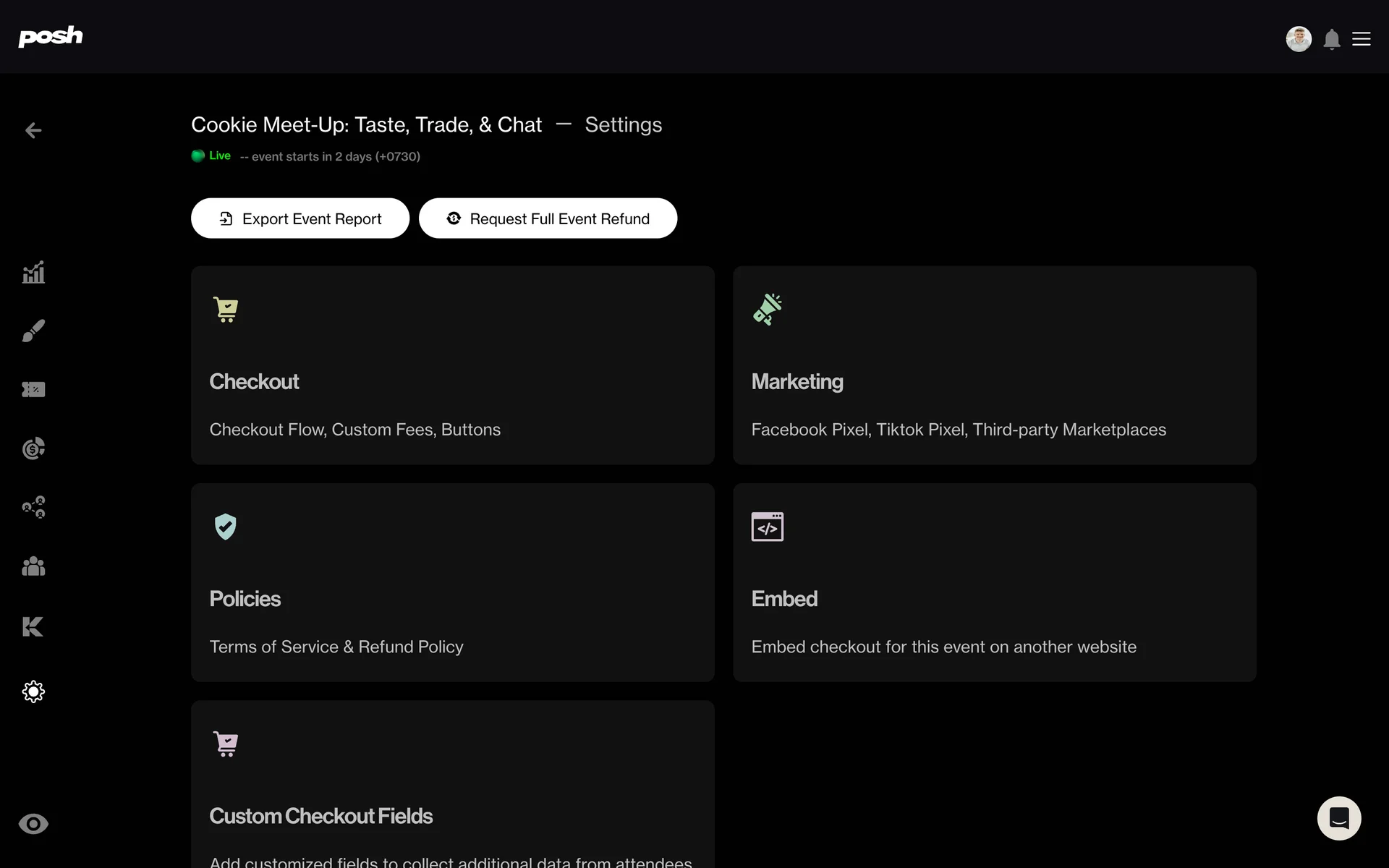Open the analytics chart sidebar icon
The width and height of the screenshot is (1389, 868).
(x=33, y=273)
